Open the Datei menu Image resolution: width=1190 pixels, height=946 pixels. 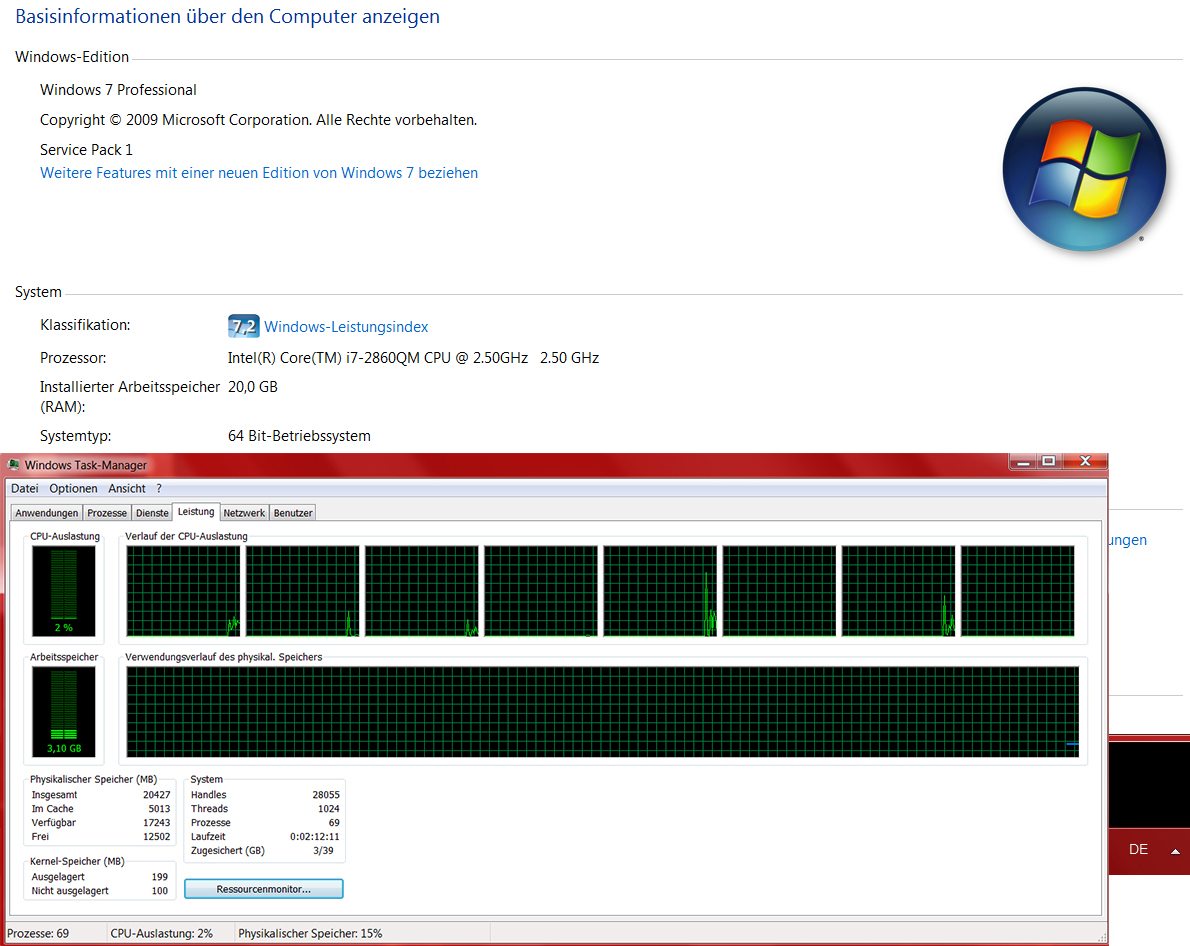pos(24,488)
